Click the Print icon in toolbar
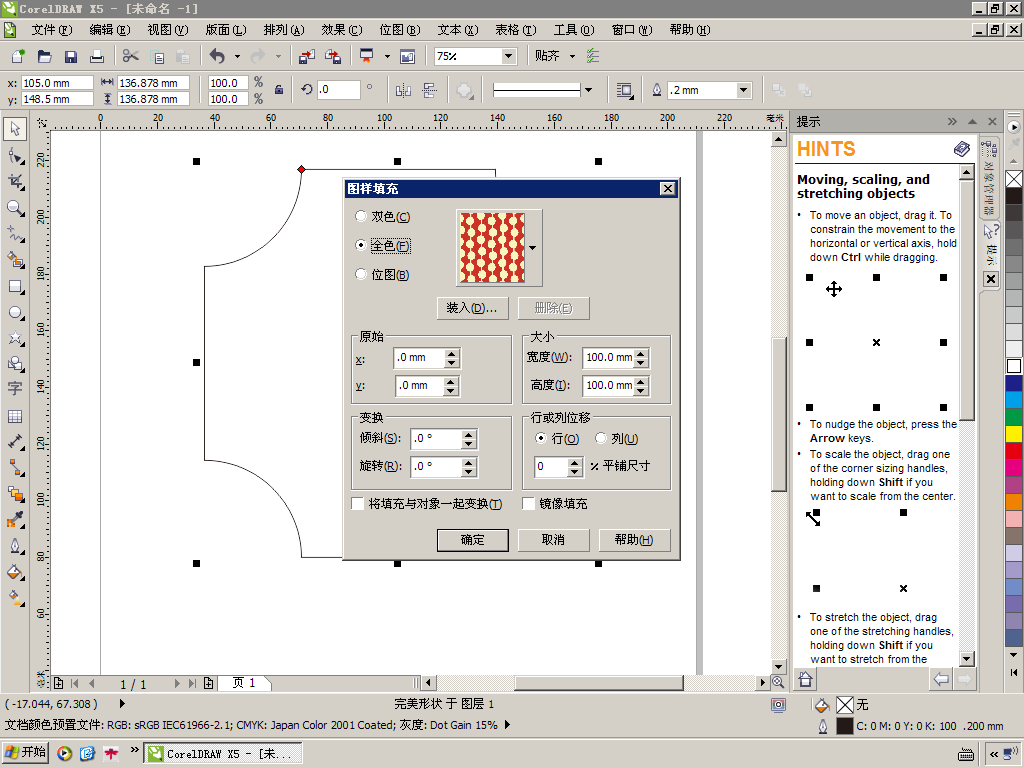Screen dimensions: 1024x768 [x=97, y=57]
